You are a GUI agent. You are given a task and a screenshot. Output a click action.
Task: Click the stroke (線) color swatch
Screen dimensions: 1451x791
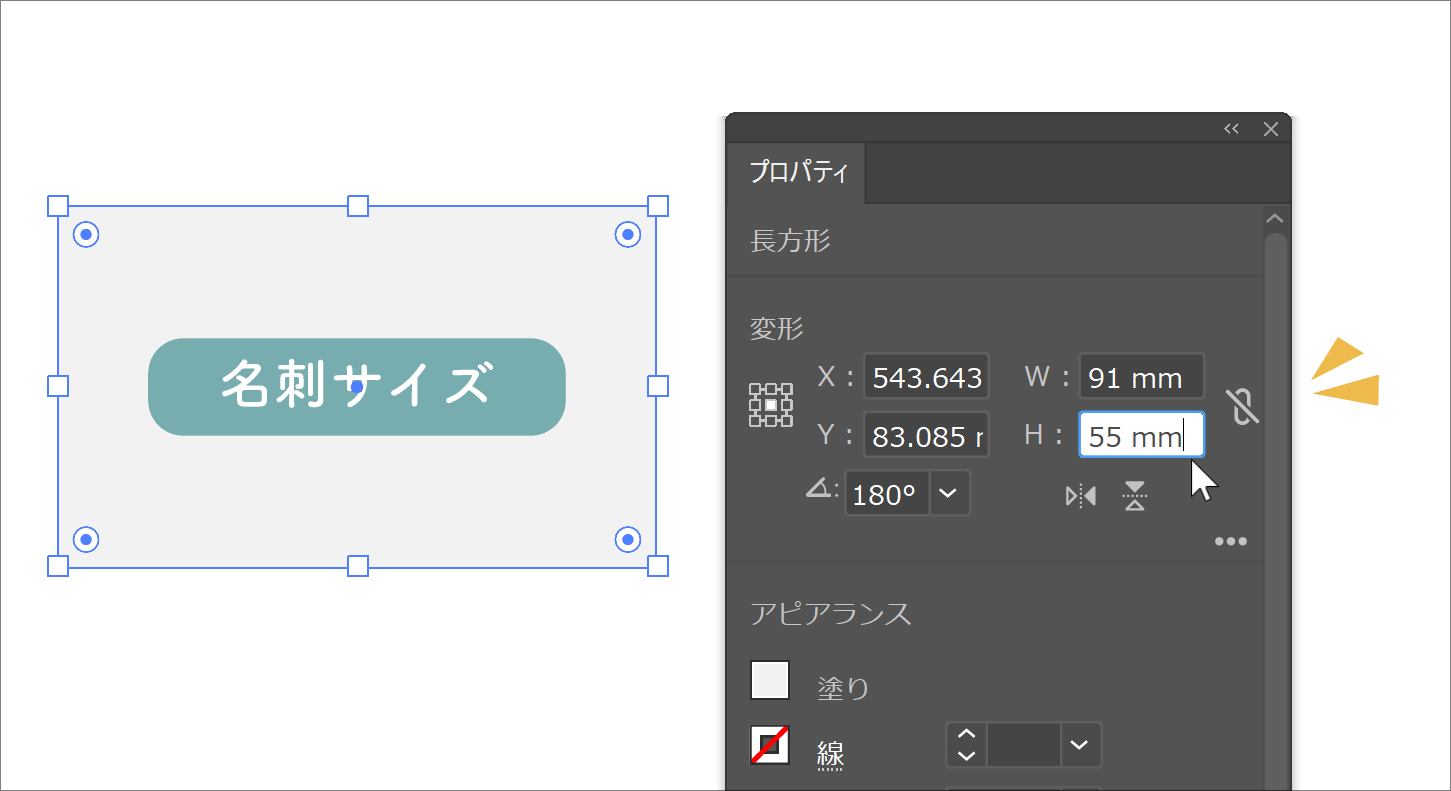coord(770,745)
